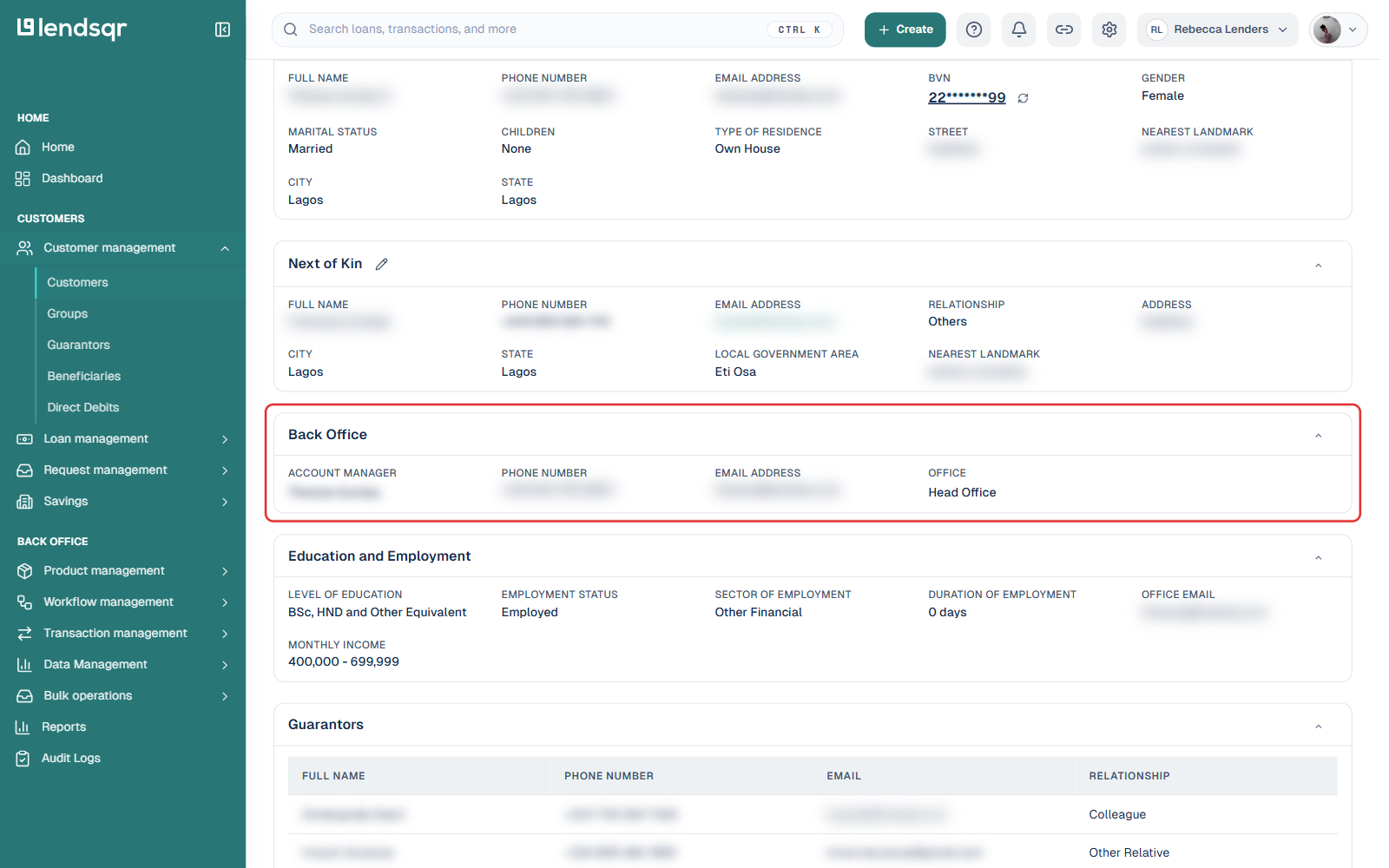Click the FULL NAME guarantors column header
Viewport: 1389px width, 868px height.
[333, 776]
